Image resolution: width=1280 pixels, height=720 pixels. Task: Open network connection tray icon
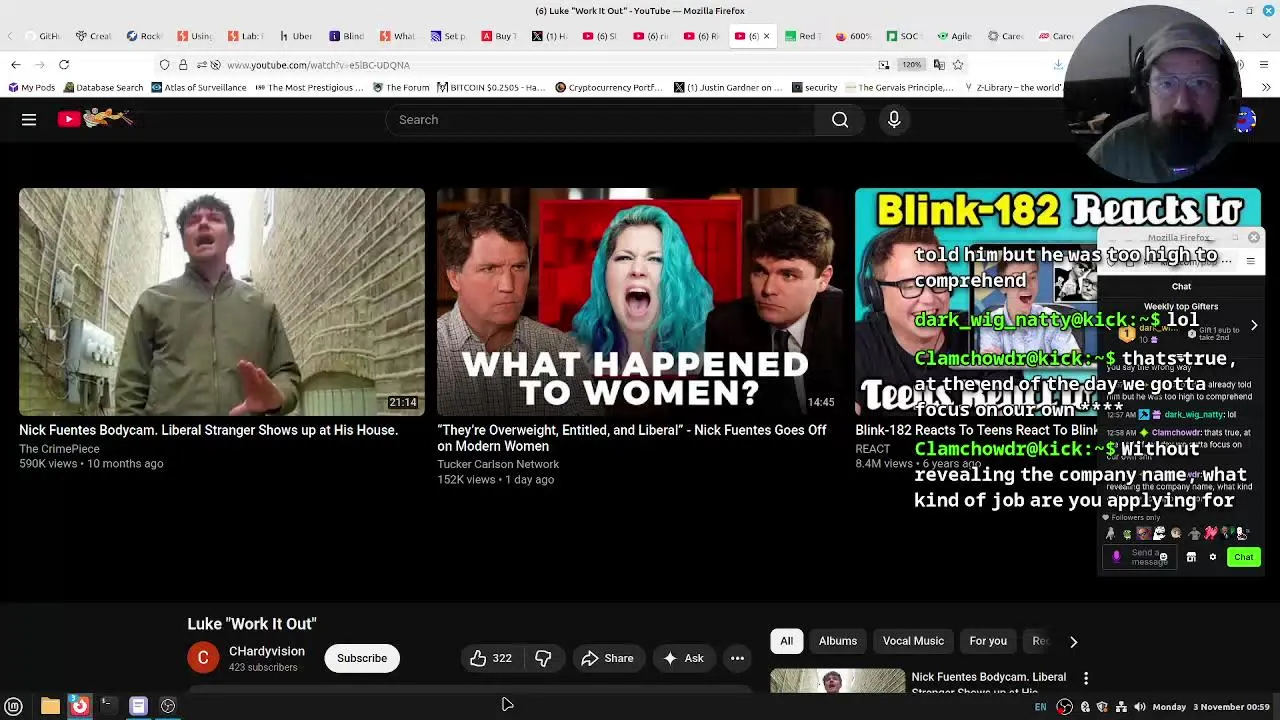[x=1121, y=707]
